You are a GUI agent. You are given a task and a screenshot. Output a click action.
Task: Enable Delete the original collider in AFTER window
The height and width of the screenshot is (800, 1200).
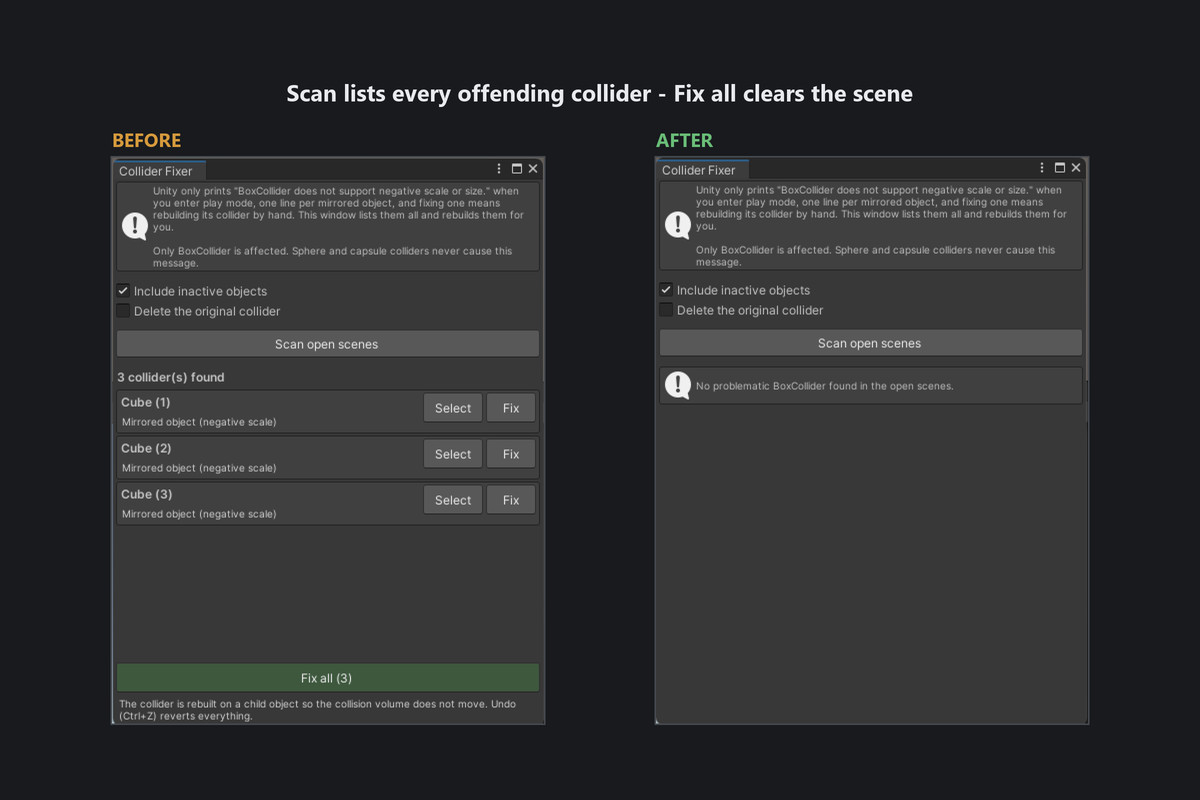coord(666,310)
